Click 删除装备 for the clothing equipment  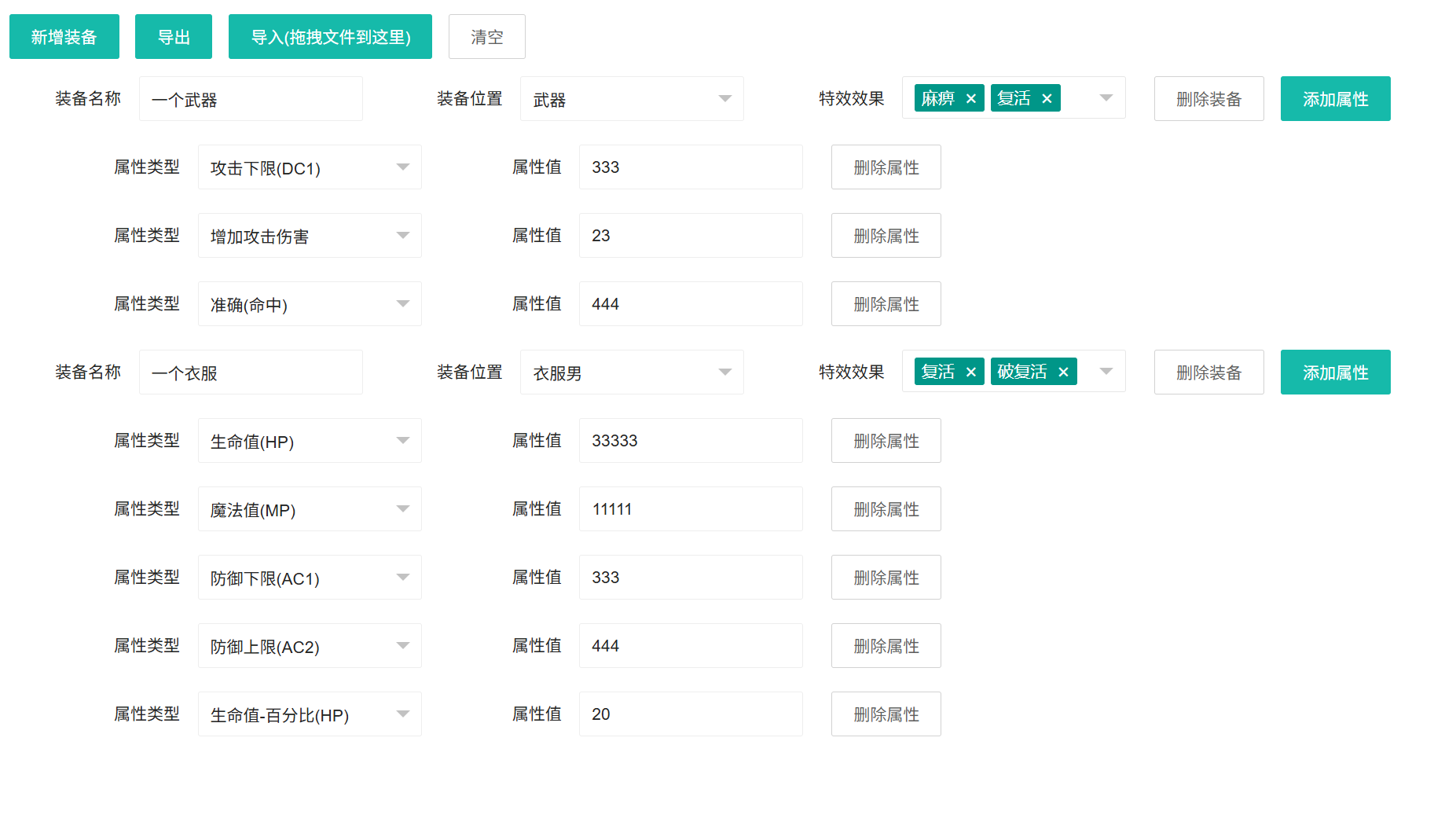[x=1208, y=372]
